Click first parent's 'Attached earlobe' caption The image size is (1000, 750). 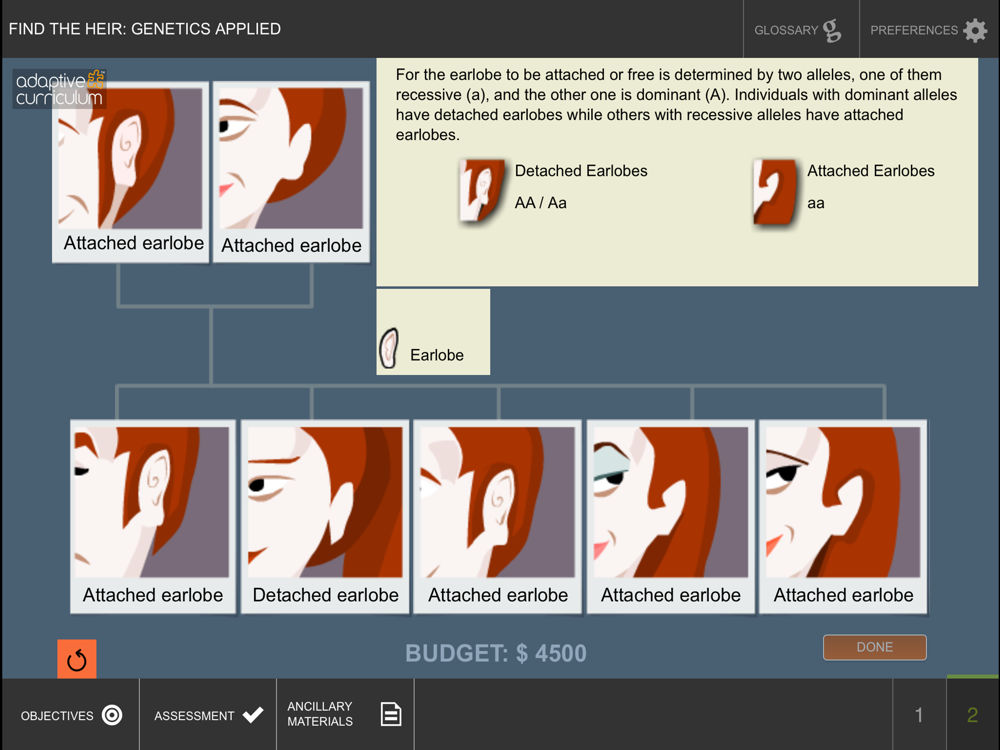coord(133,243)
